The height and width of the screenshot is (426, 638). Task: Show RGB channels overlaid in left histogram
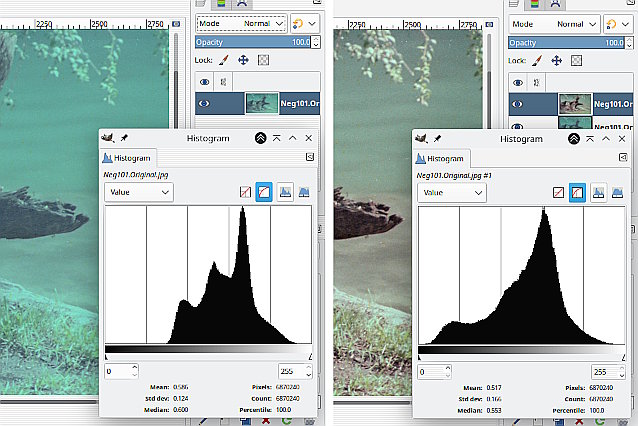tap(285, 192)
